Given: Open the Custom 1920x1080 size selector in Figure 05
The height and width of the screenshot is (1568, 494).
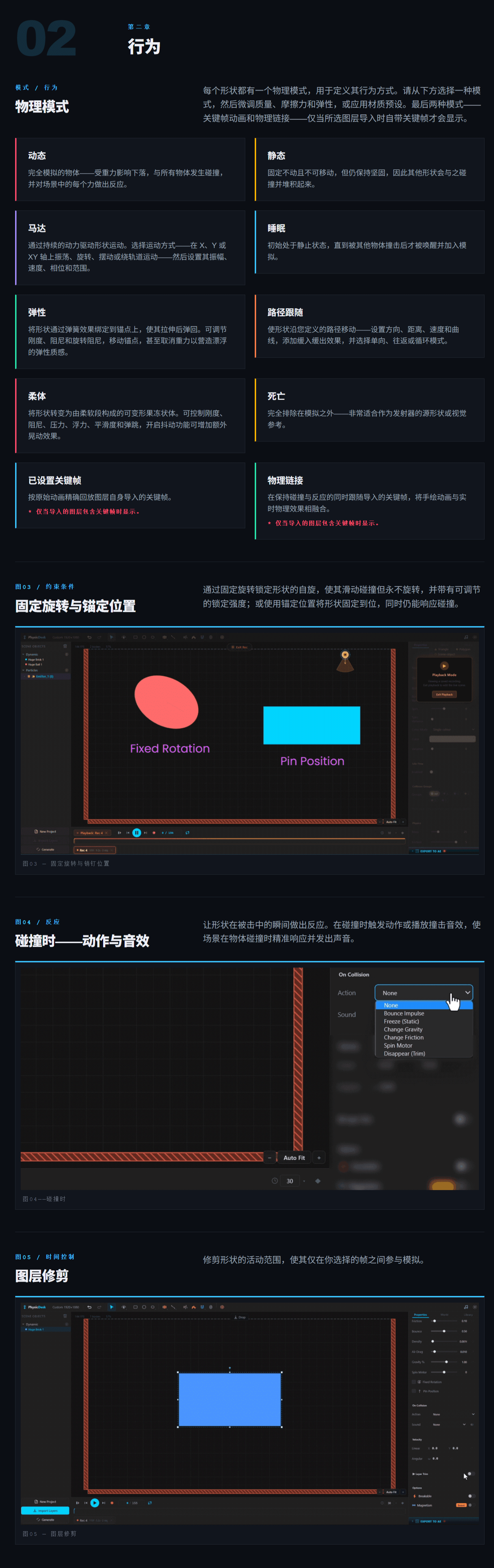Looking at the screenshot, I should 66,1307.
